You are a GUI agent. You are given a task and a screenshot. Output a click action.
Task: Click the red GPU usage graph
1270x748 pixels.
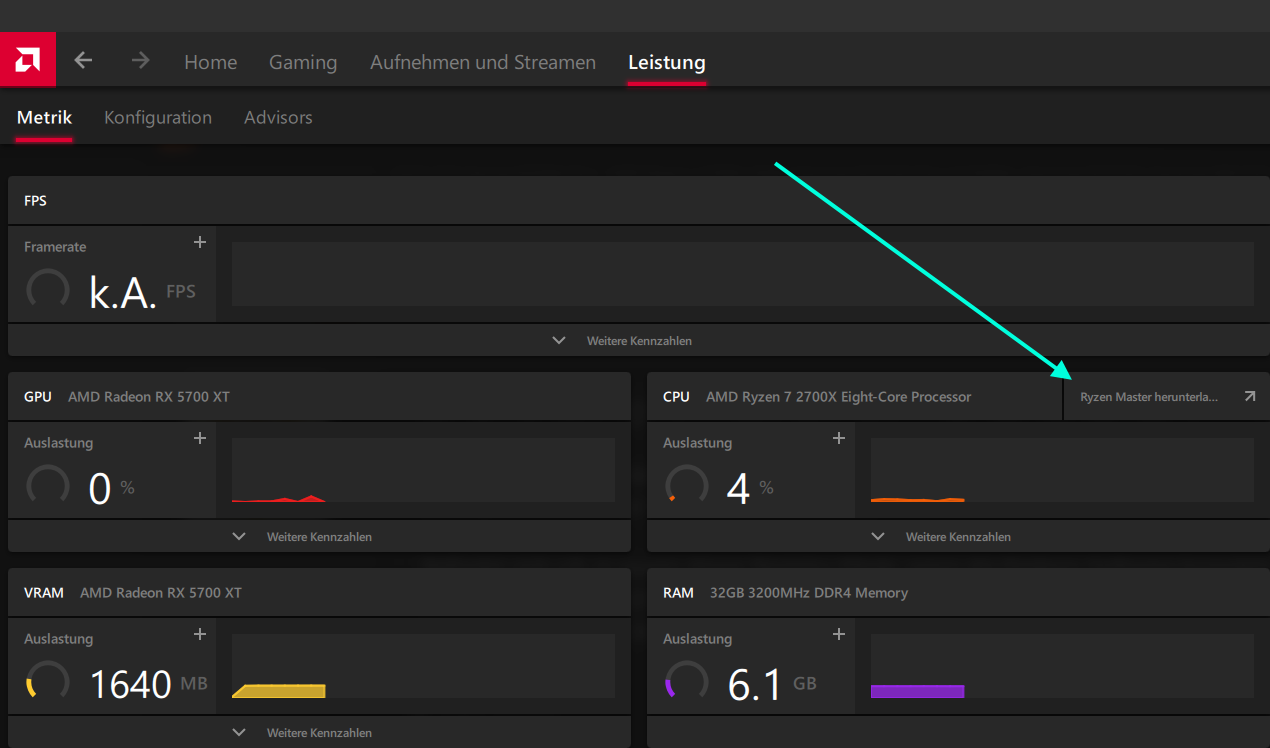[x=423, y=469]
